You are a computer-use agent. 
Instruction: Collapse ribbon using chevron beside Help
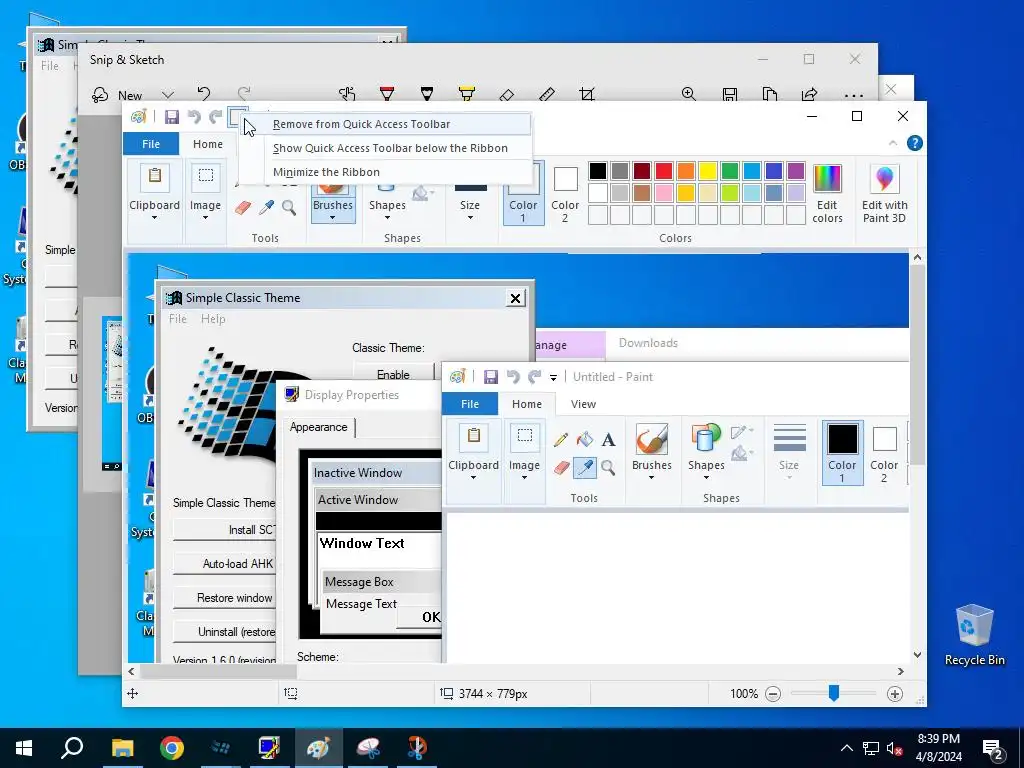click(893, 143)
